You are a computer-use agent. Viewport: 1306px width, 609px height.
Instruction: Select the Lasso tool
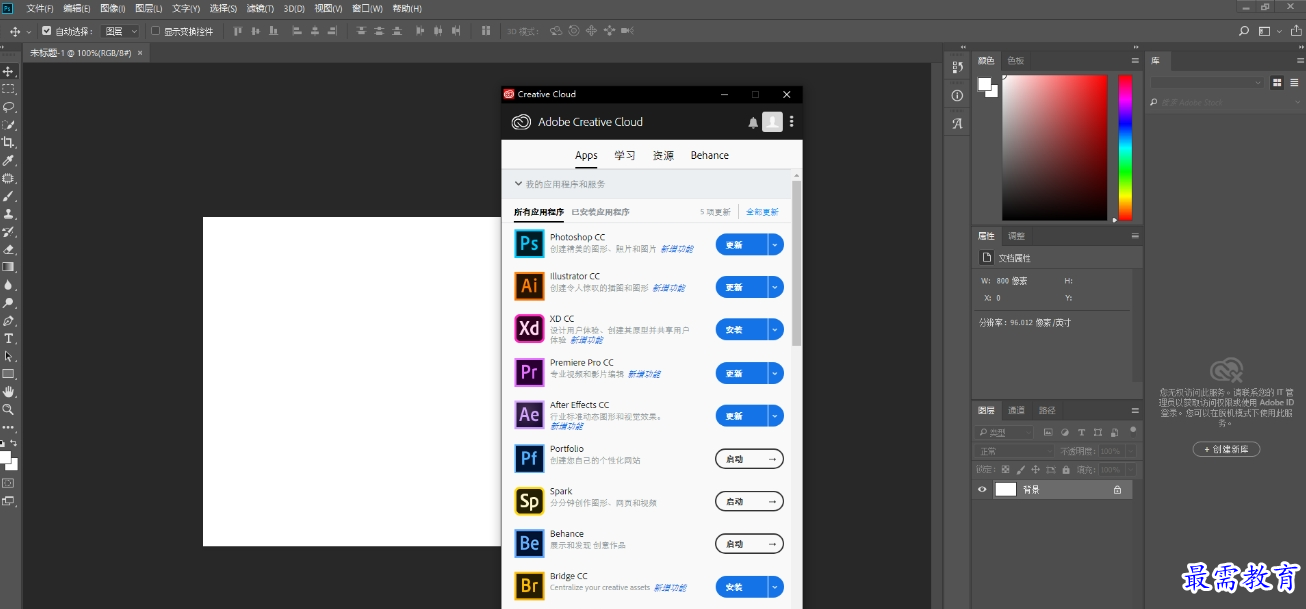8,107
